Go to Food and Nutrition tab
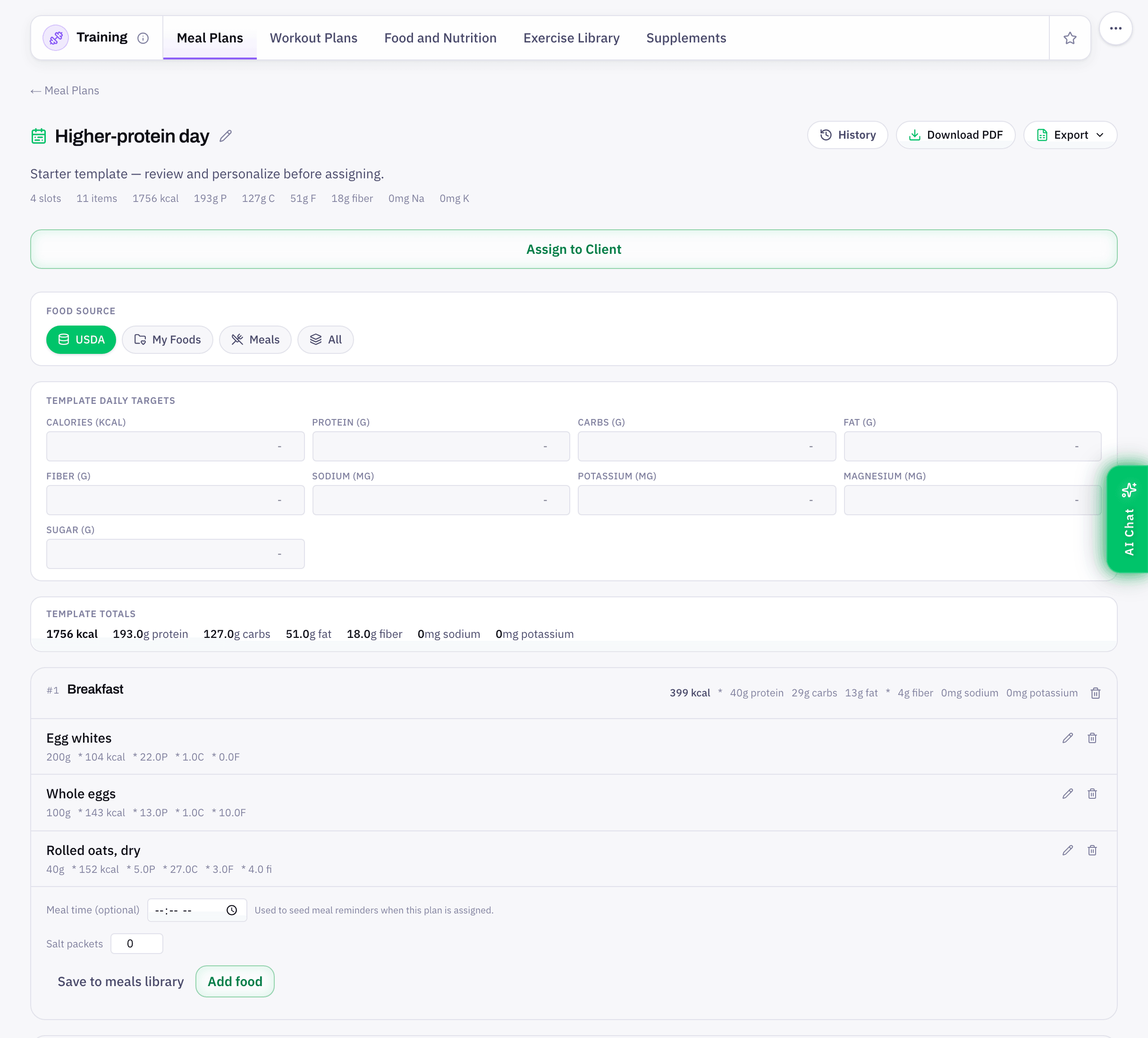Viewport: 1148px width, 1038px height. 440,38
